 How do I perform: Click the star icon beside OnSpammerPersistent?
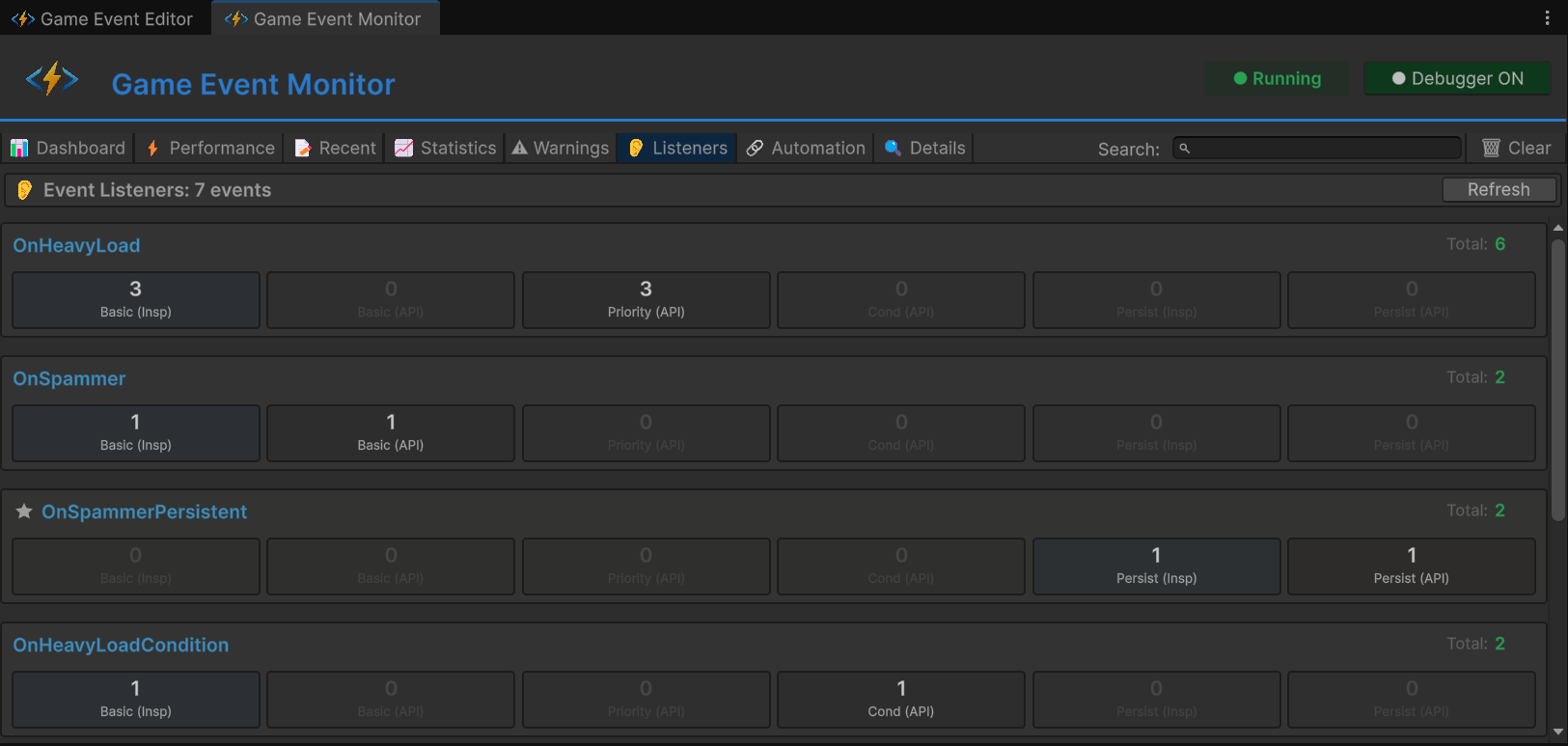24,511
